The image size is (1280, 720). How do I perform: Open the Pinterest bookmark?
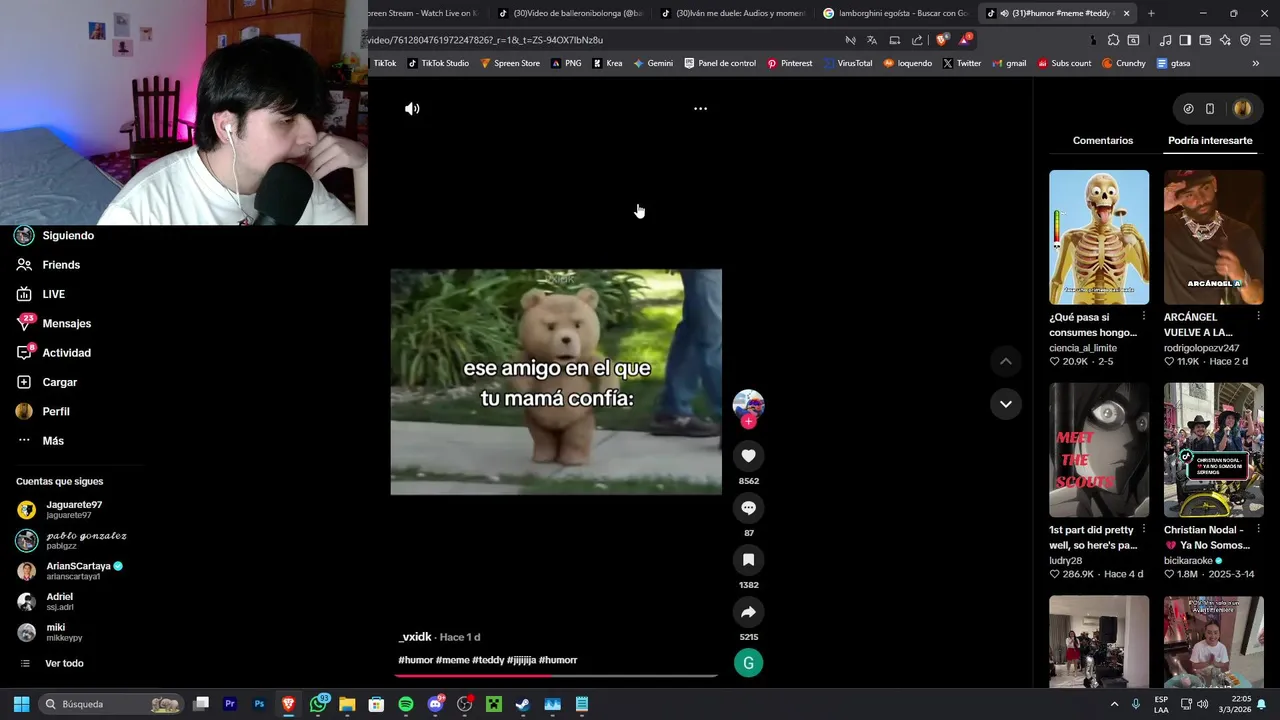point(789,63)
